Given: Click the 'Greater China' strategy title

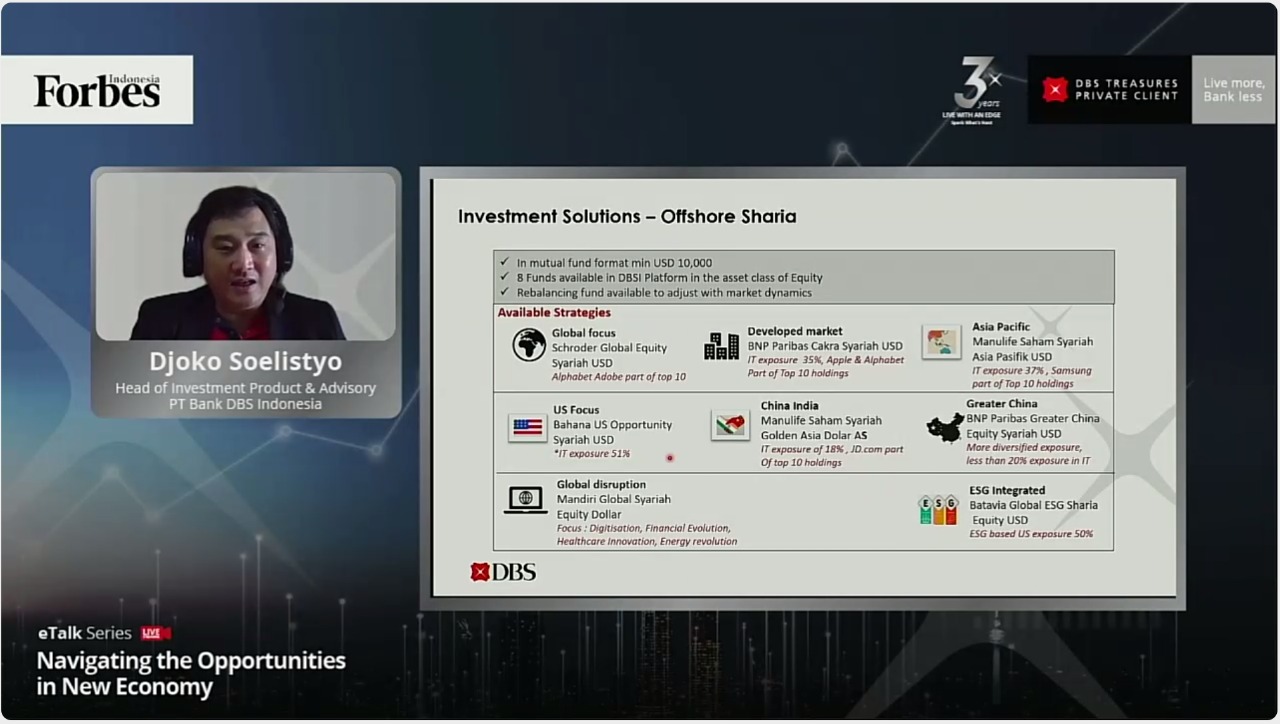Looking at the screenshot, I should (1002, 404).
